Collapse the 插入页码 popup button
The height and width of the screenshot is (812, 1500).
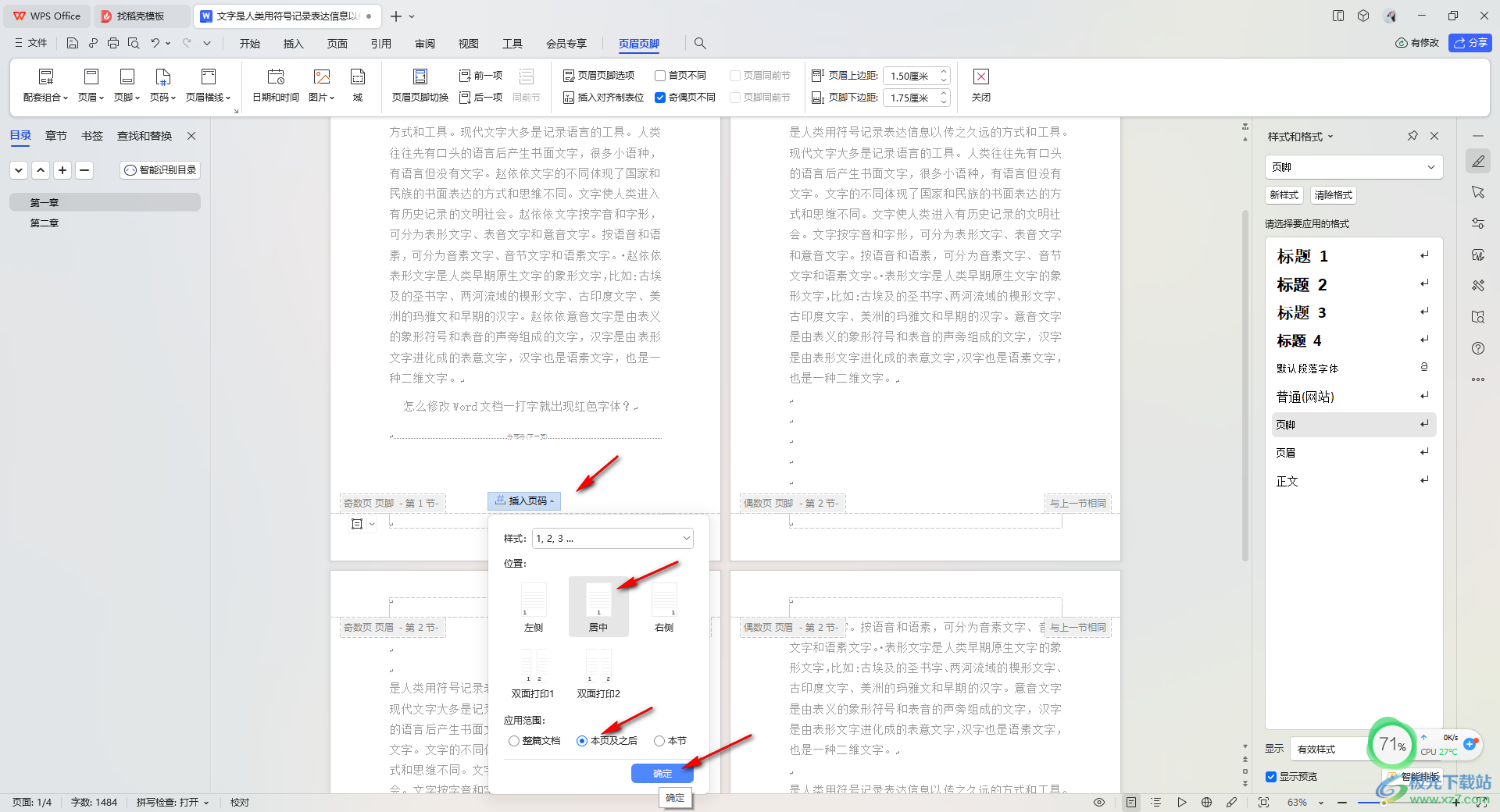pos(524,501)
